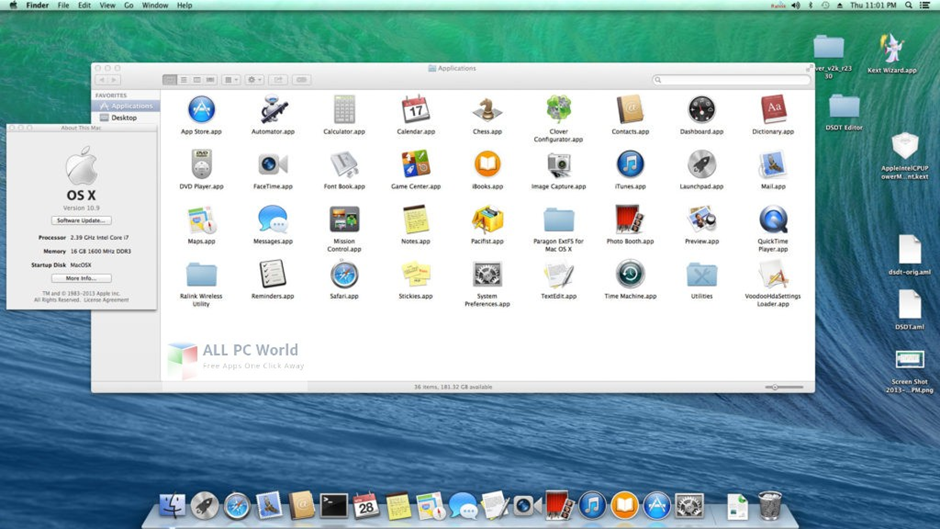Select Preview.app icon
Image resolution: width=940 pixels, height=529 pixels.
(x=701, y=220)
